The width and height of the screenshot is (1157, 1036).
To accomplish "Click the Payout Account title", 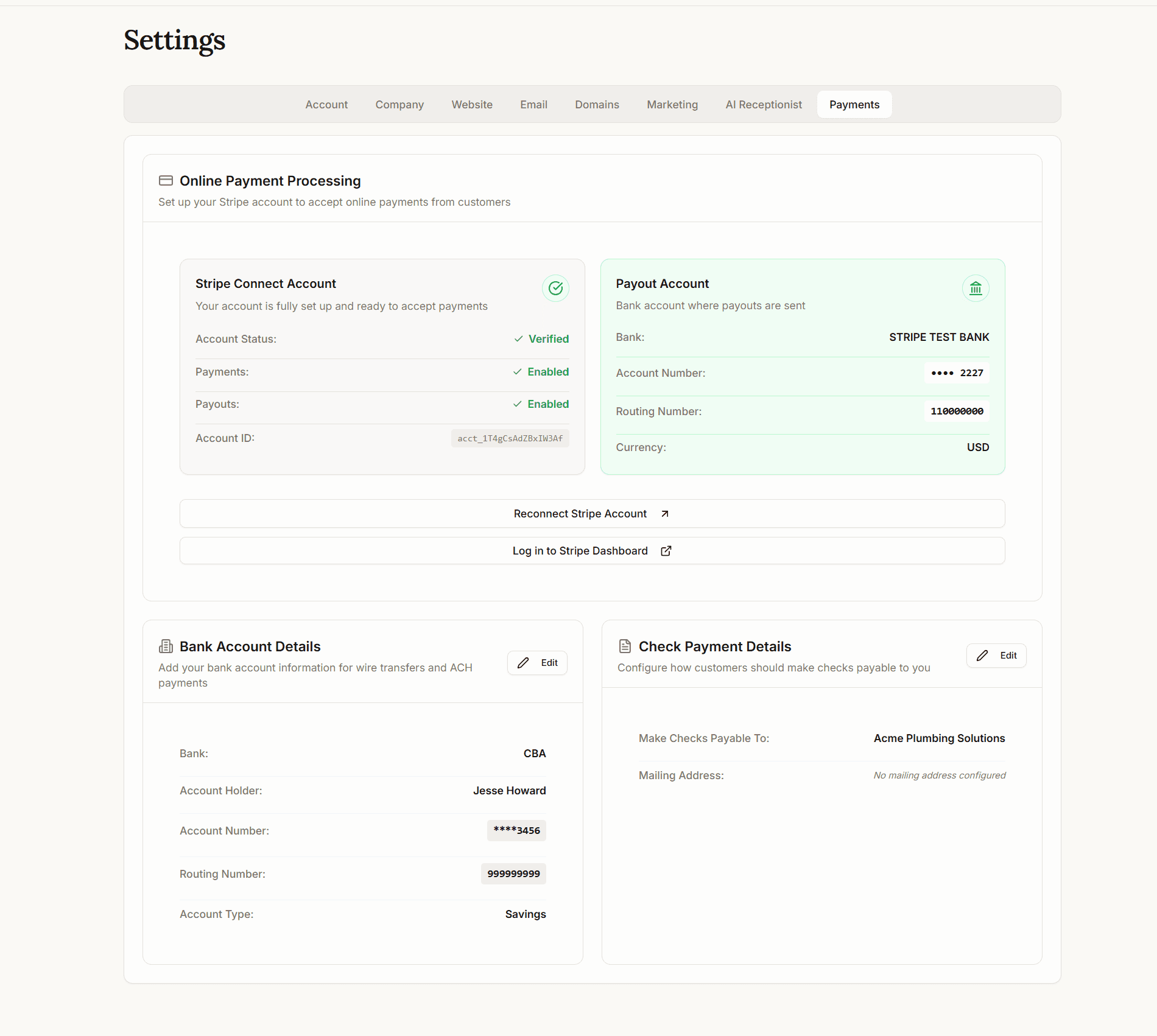I will click(663, 284).
